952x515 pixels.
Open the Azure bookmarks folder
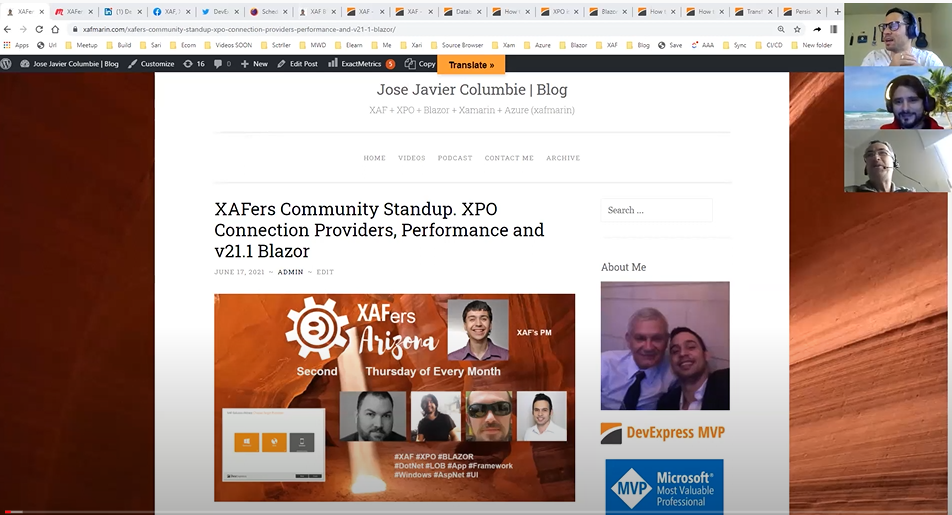point(537,45)
